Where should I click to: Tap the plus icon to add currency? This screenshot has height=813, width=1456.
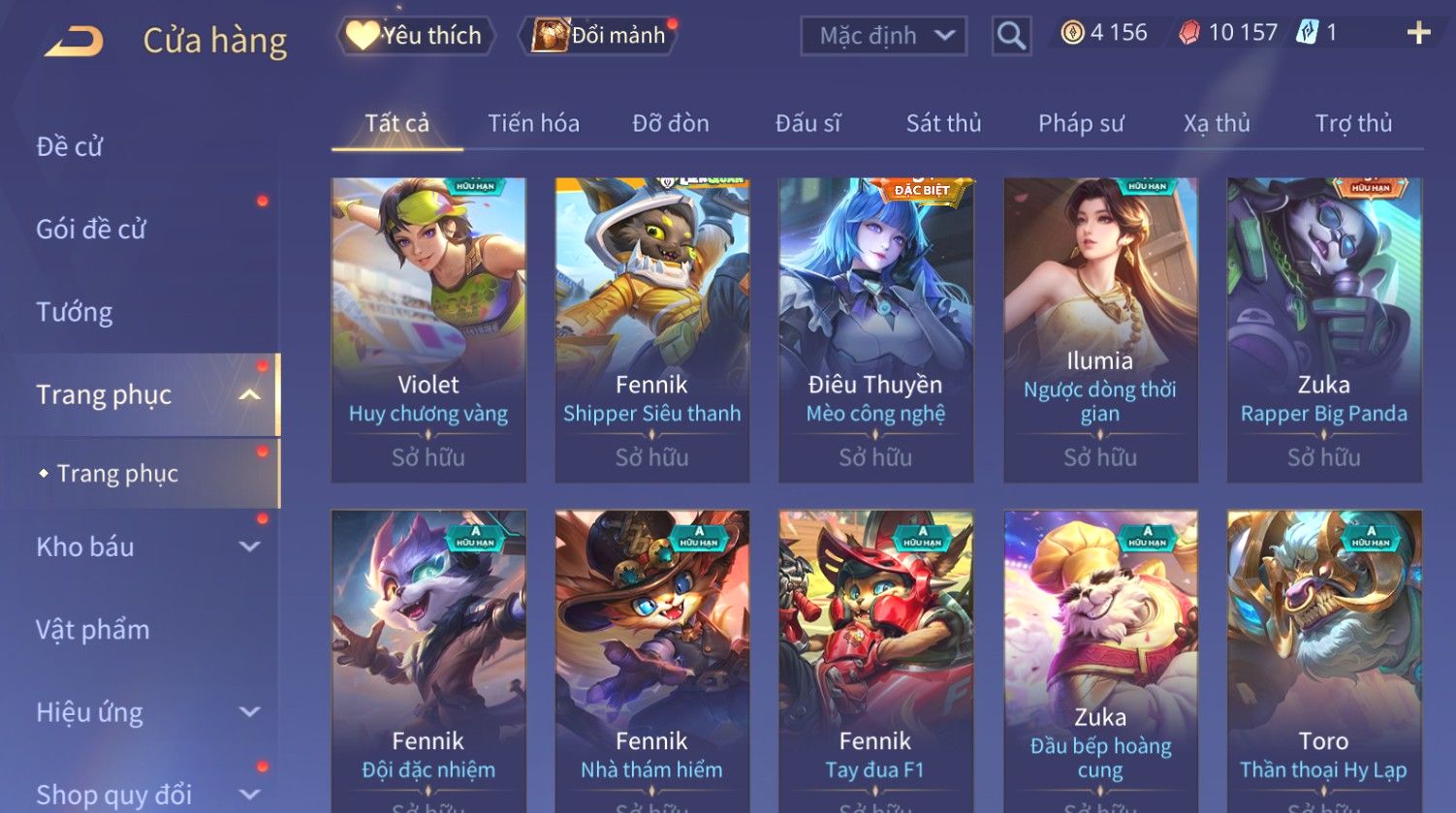click(1418, 33)
